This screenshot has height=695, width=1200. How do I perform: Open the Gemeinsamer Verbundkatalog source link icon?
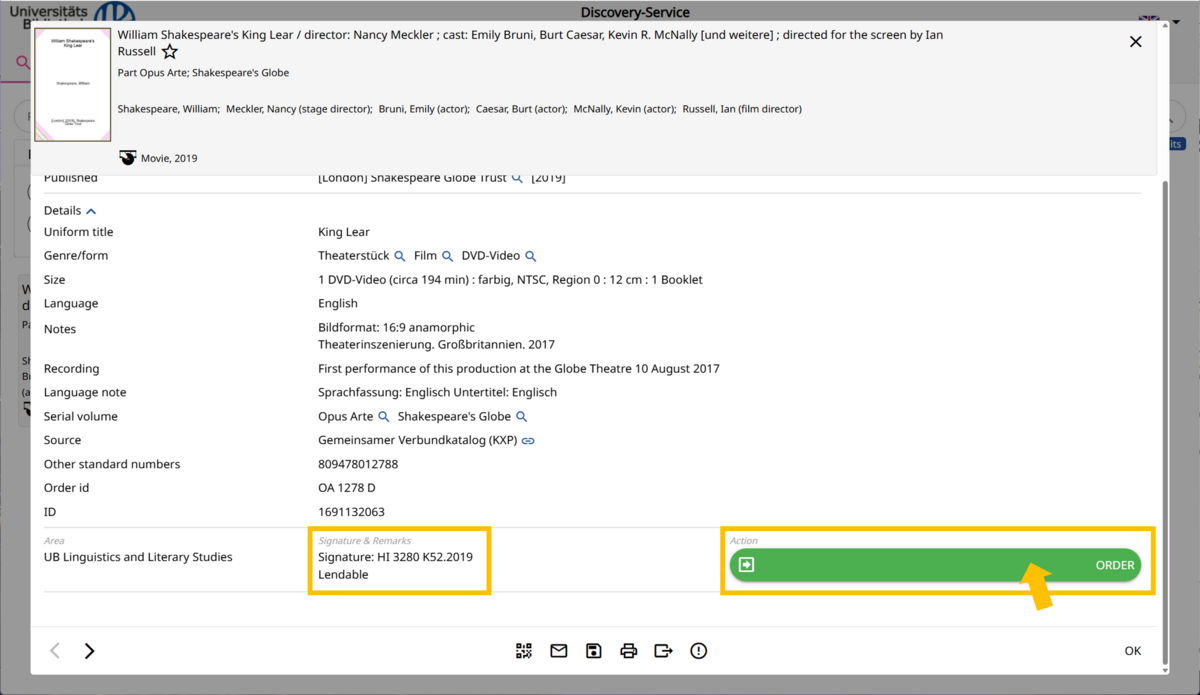click(528, 441)
